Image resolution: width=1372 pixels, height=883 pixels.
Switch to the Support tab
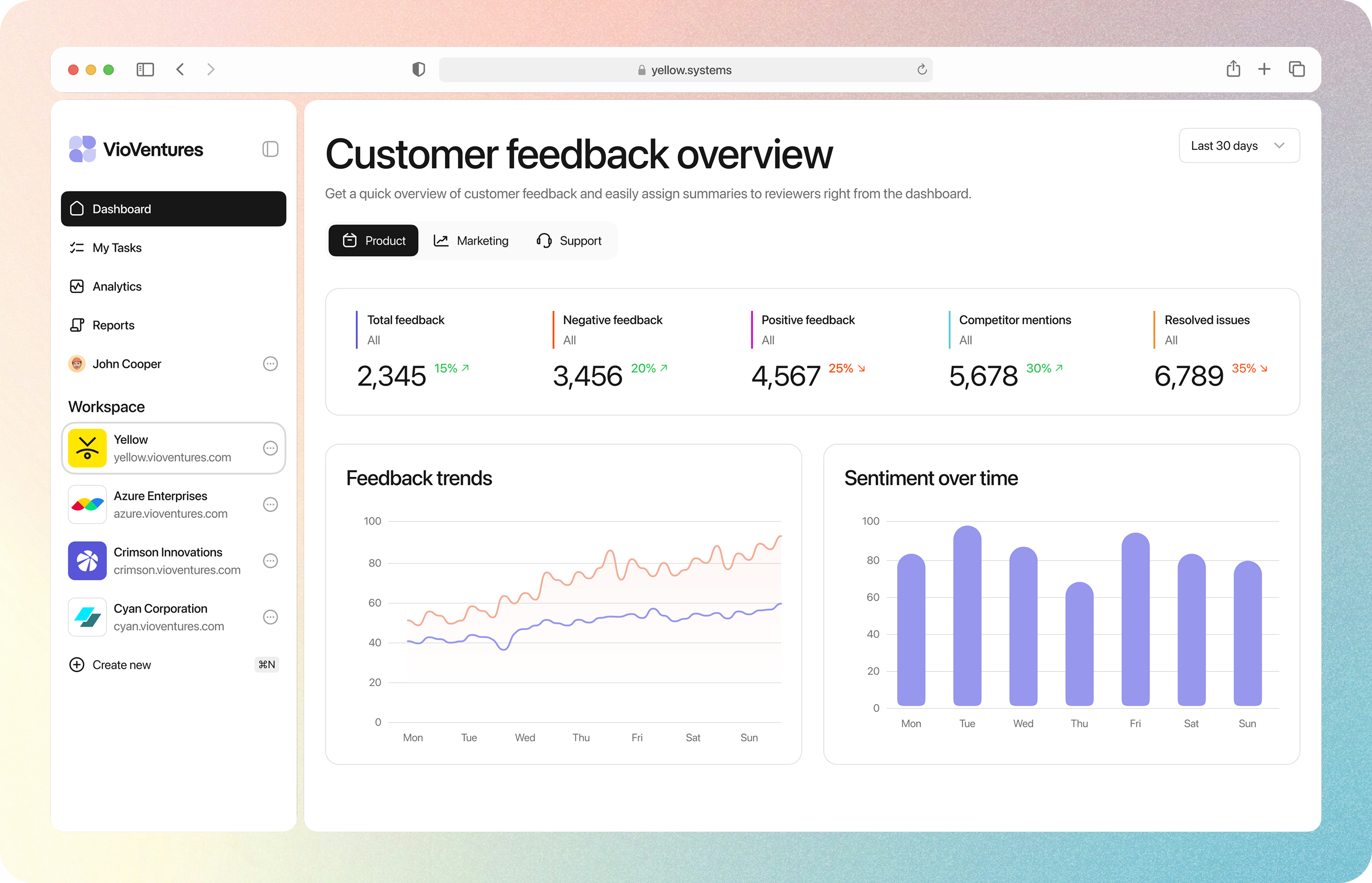(569, 240)
